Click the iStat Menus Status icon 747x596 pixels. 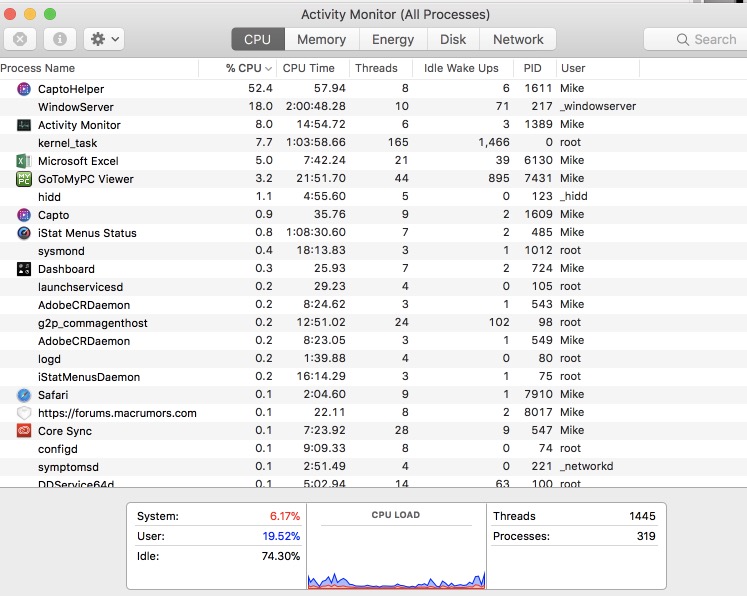(23, 233)
